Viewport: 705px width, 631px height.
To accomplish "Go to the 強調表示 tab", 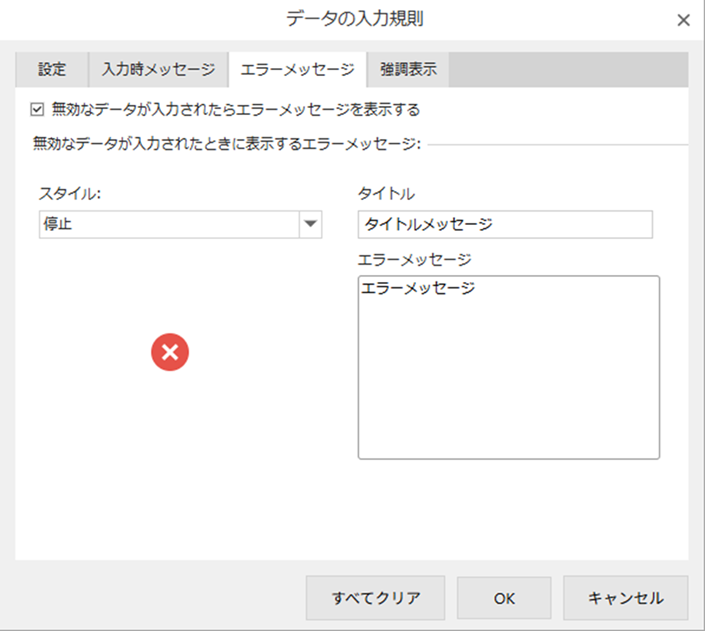I will coord(408,70).
